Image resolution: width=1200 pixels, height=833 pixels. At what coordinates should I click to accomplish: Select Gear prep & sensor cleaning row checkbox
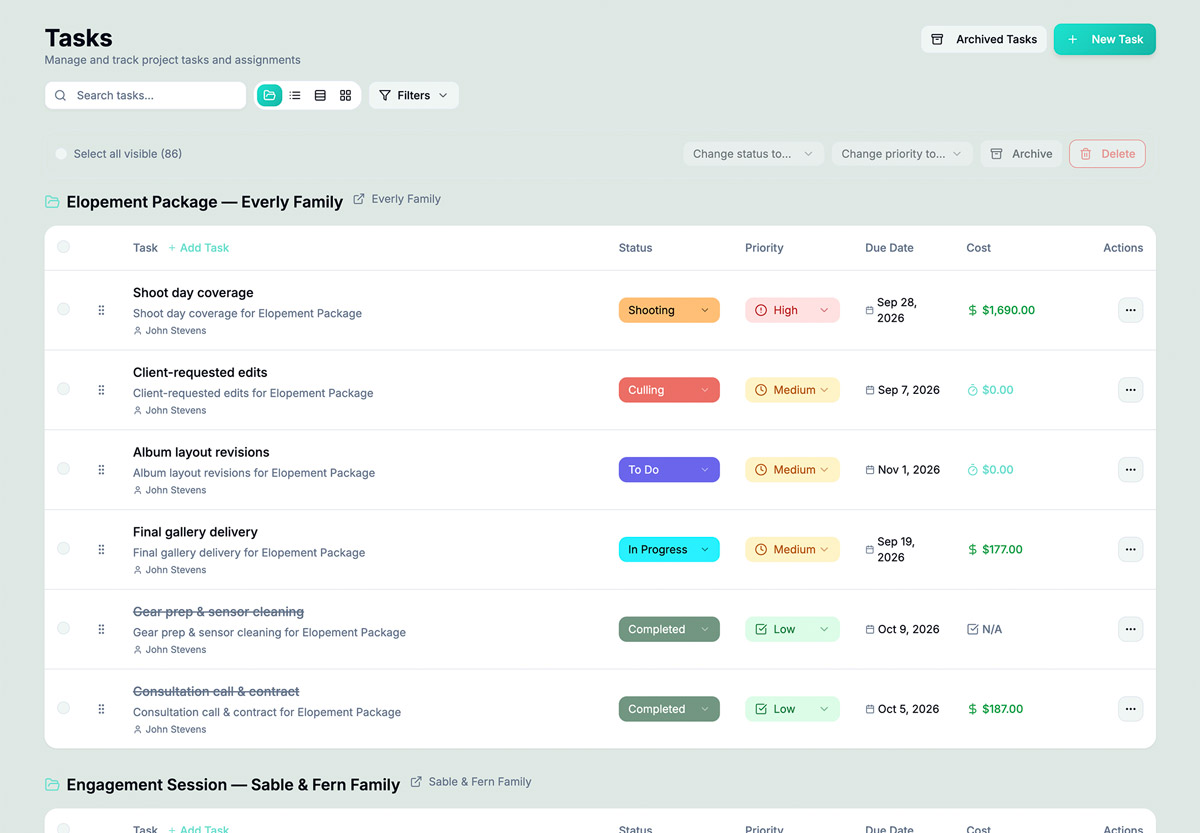63,628
